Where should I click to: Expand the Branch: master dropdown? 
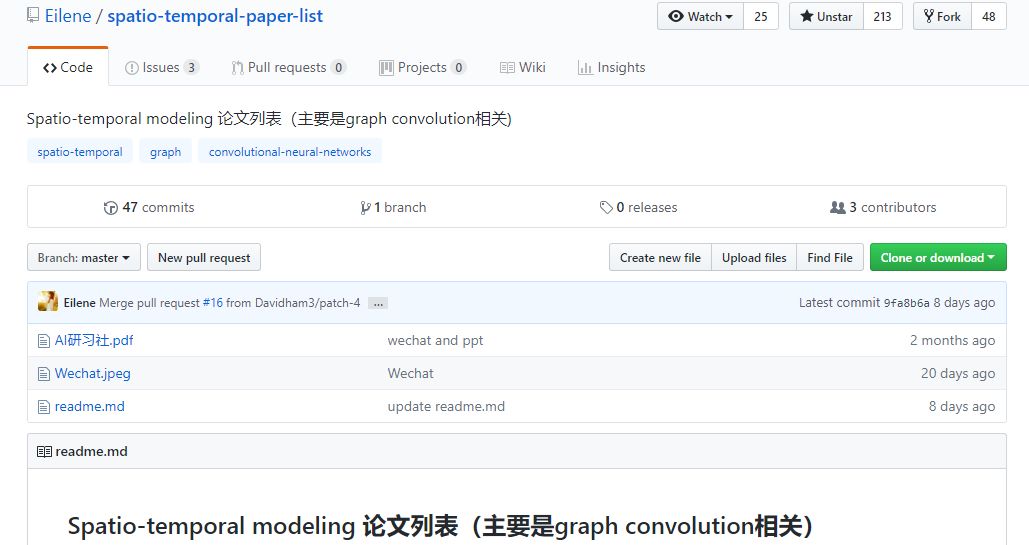click(x=84, y=257)
